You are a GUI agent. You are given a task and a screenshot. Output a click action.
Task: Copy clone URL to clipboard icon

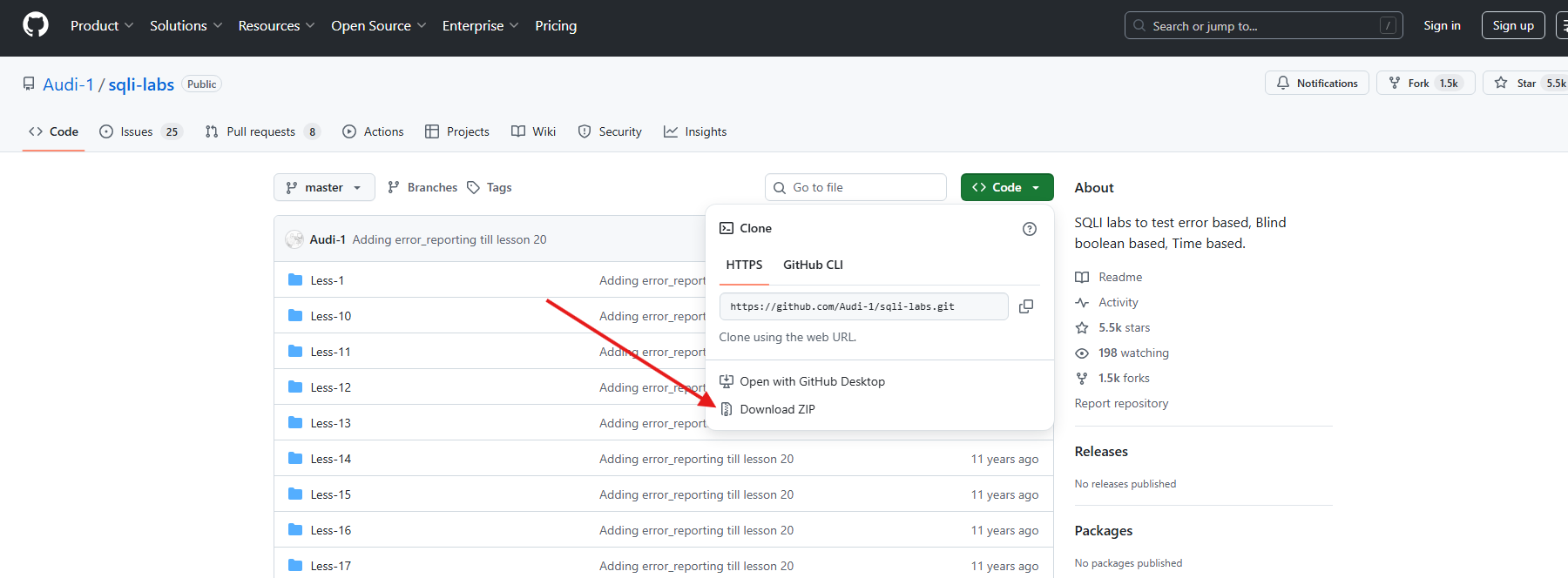pos(1026,306)
